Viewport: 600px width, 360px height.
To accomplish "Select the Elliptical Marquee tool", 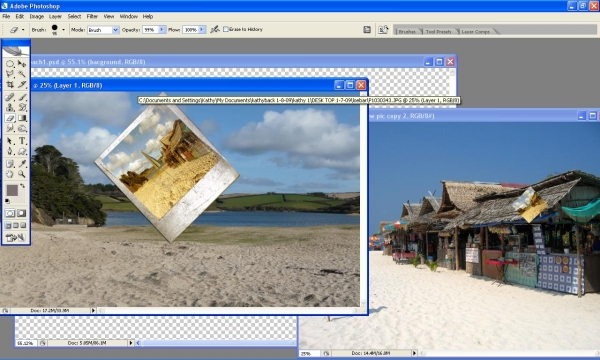I will (x=10, y=64).
